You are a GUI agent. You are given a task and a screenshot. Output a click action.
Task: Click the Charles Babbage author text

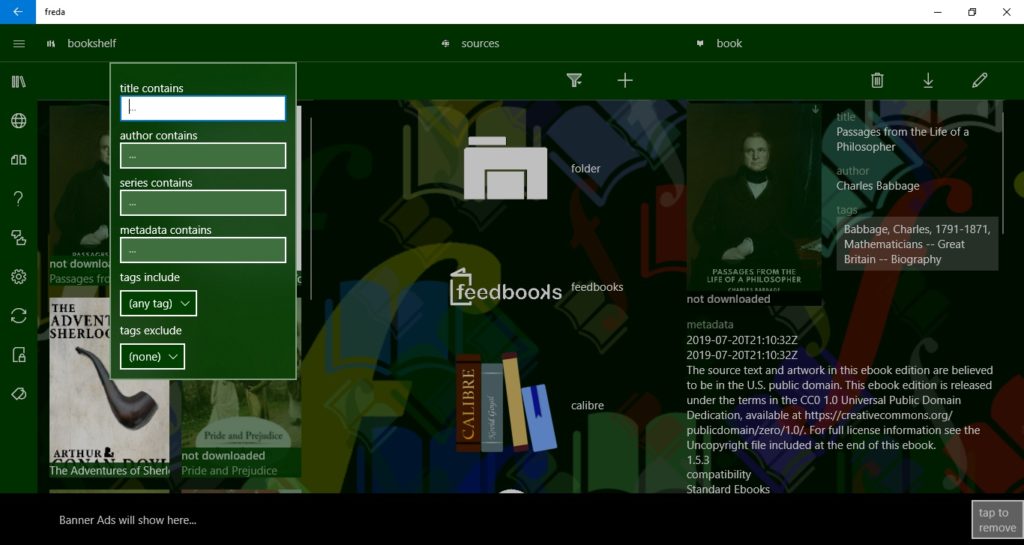[x=878, y=186]
